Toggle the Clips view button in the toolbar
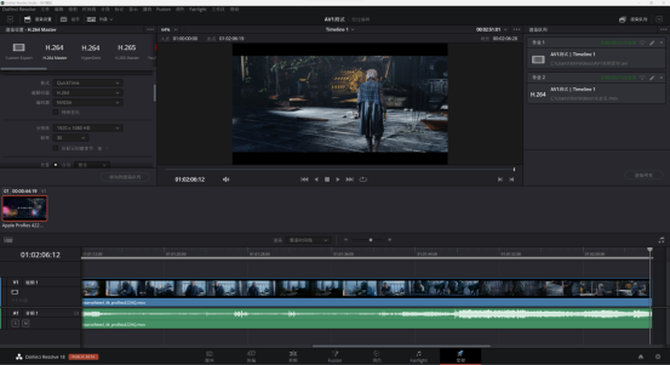Image resolution: width=670 pixels, height=365 pixels. (x=99, y=19)
